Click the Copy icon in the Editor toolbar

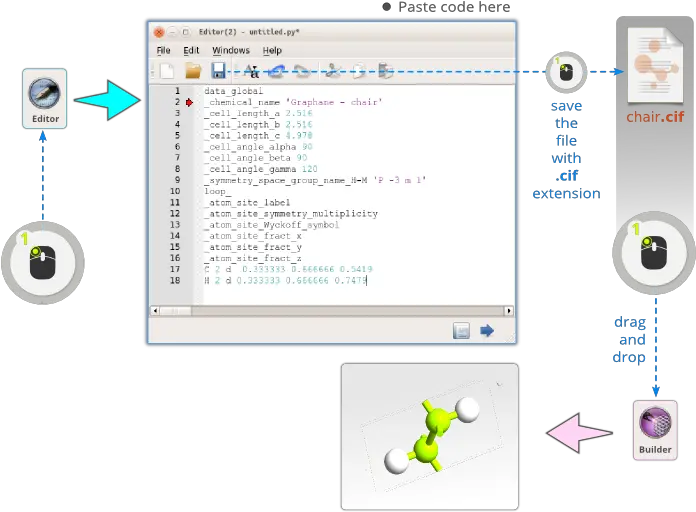(x=359, y=71)
